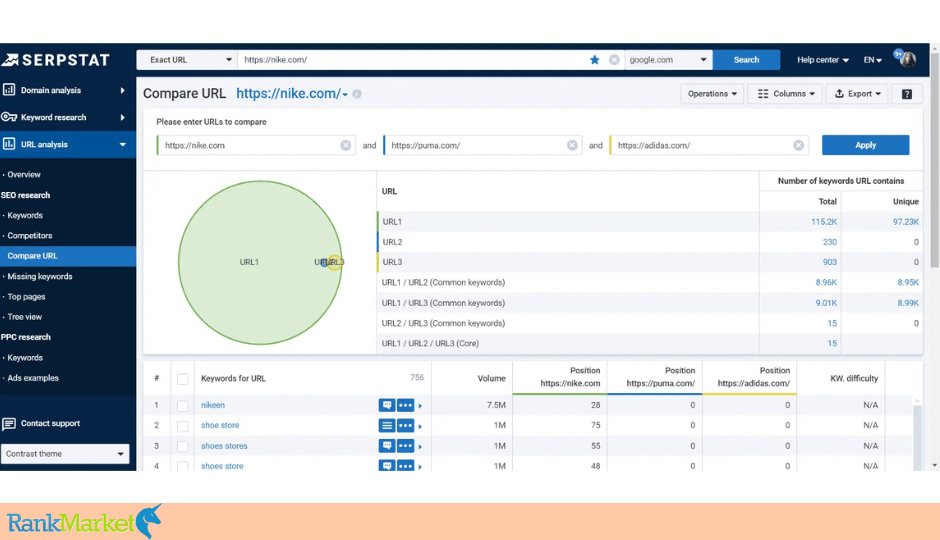Open the EN language dropdown
Viewport: 940px width, 540px height.
click(872, 60)
